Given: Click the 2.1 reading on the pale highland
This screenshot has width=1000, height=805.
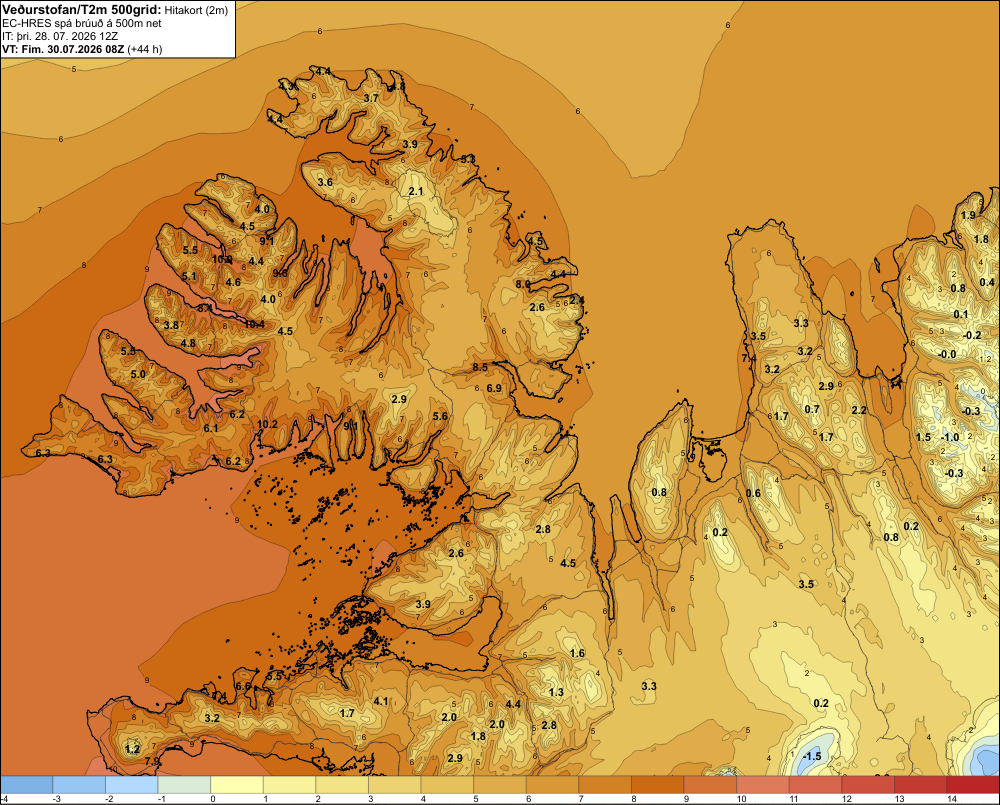Looking at the screenshot, I should click(x=416, y=191).
